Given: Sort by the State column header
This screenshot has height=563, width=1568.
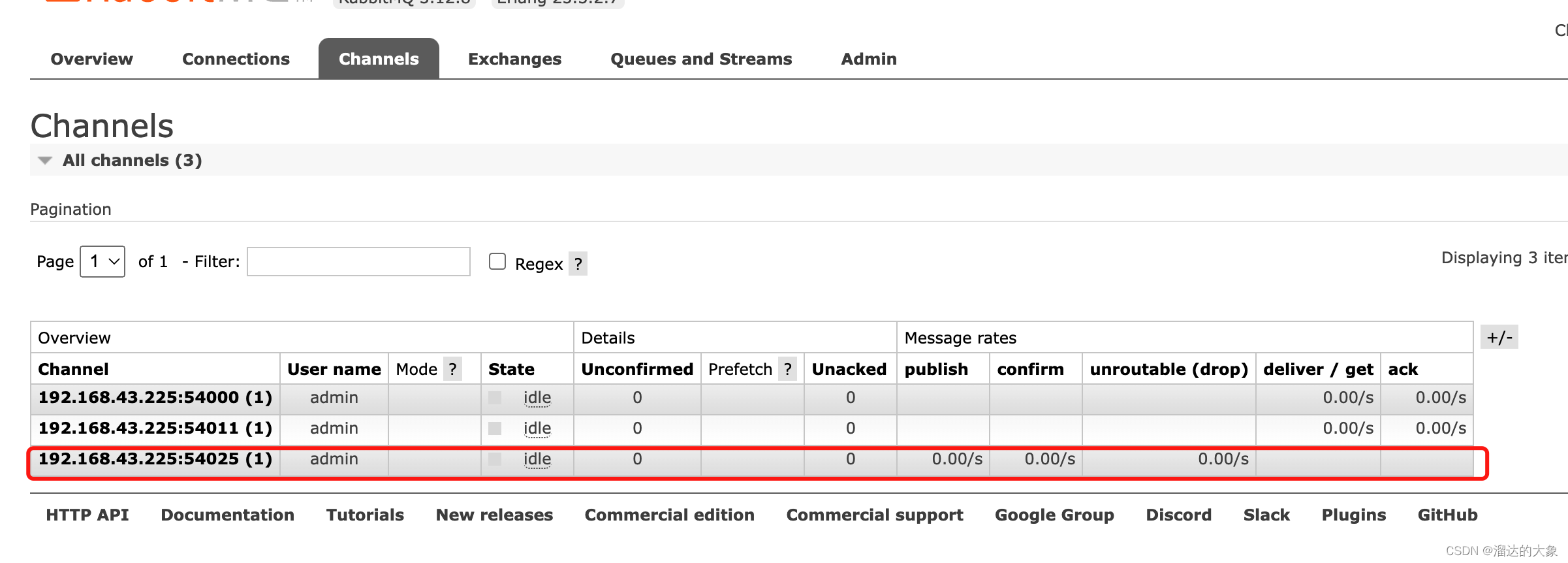Looking at the screenshot, I should click(x=511, y=369).
